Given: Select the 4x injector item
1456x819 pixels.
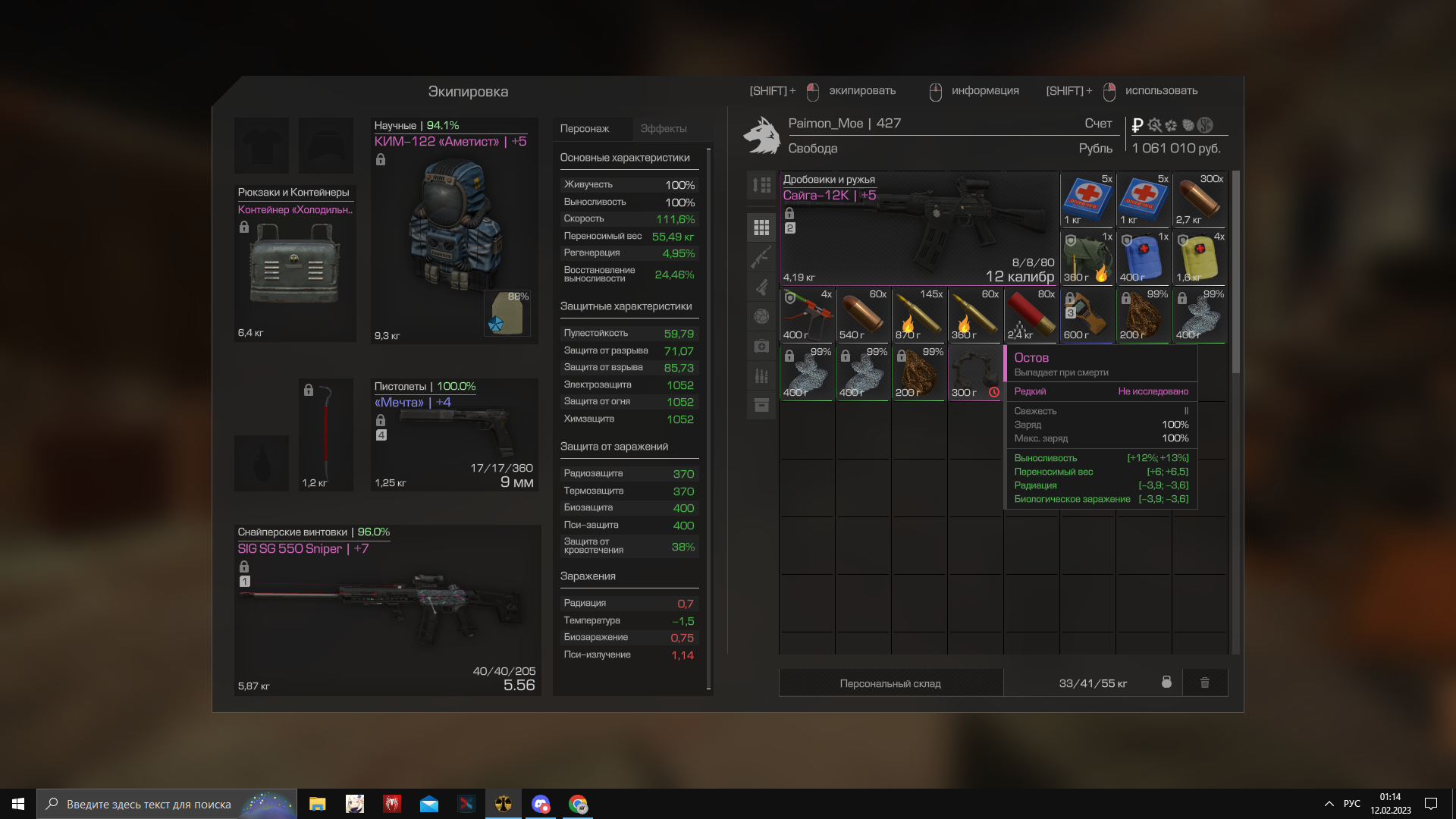Looking at the screenshot, I should tap(807, 315).
